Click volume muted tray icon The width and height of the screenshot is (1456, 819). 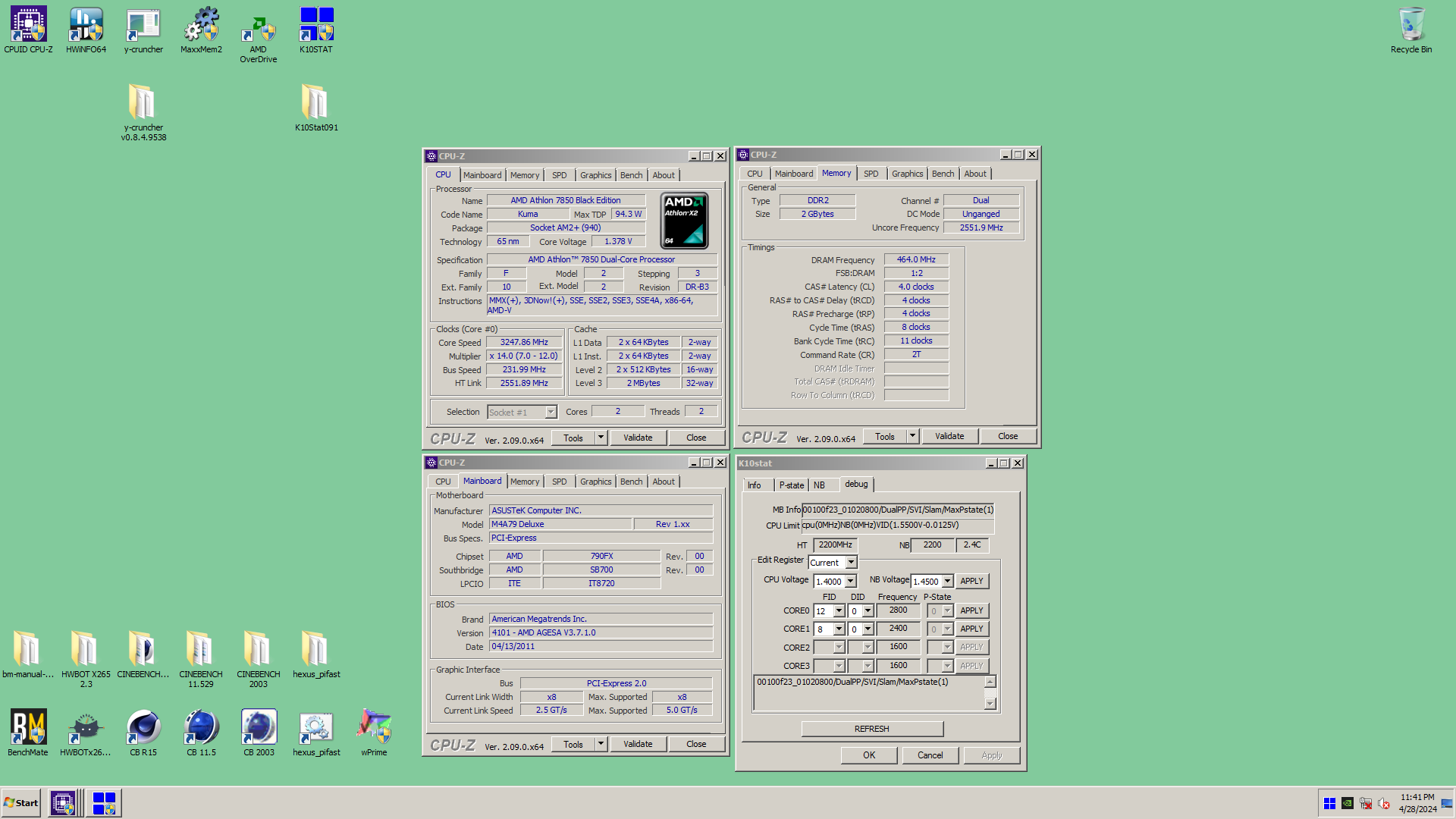click(1384, 803)
